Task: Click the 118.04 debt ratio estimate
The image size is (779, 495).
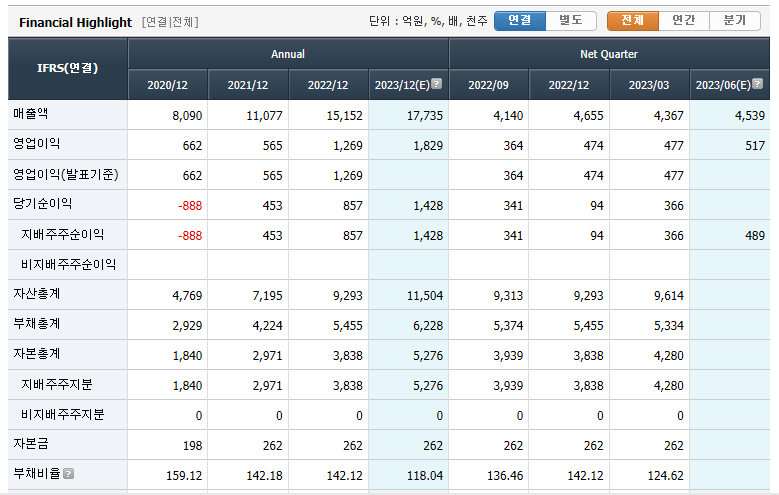Action: 425,476
